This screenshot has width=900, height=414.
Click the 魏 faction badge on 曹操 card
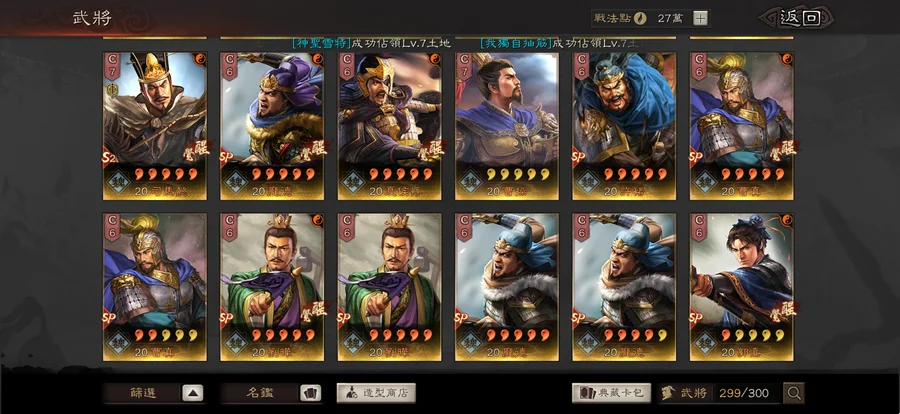471,181
